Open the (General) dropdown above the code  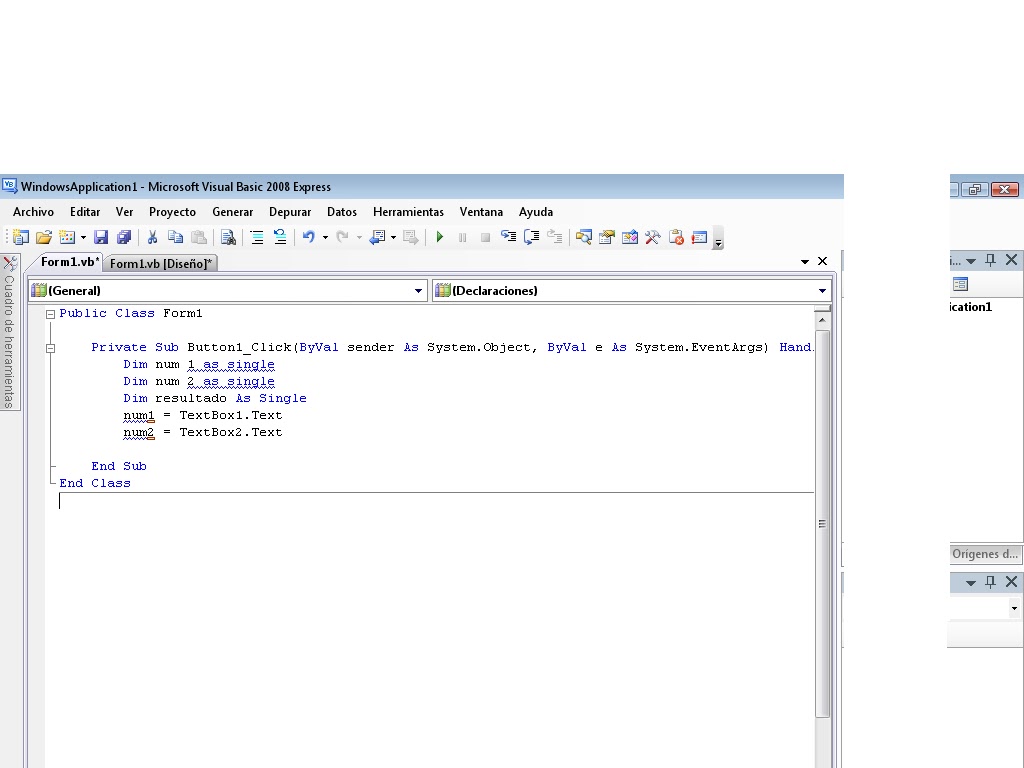(419, 290)
